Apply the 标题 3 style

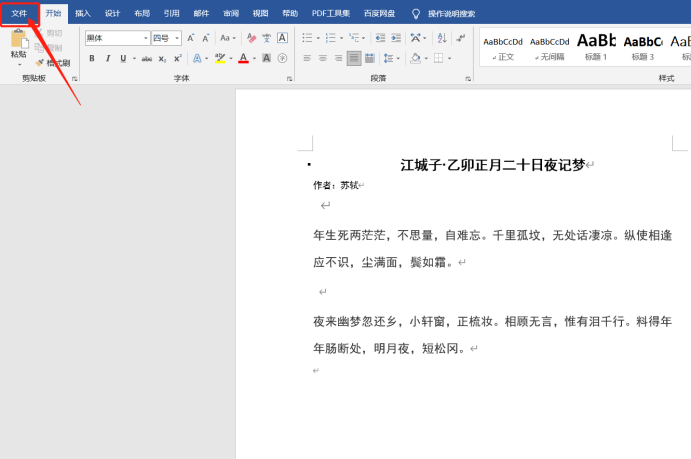pyautogui.click(x=643, y=48)
